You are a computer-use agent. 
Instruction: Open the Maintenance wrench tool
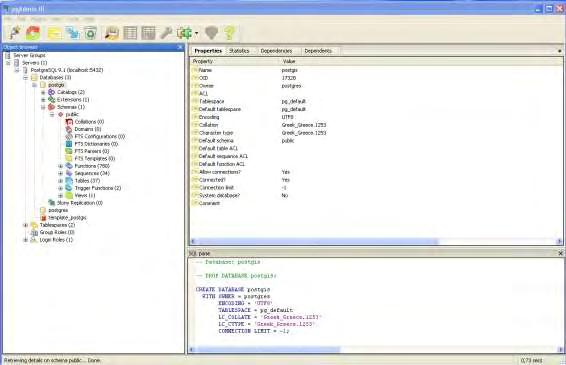[x=166, y=33]
